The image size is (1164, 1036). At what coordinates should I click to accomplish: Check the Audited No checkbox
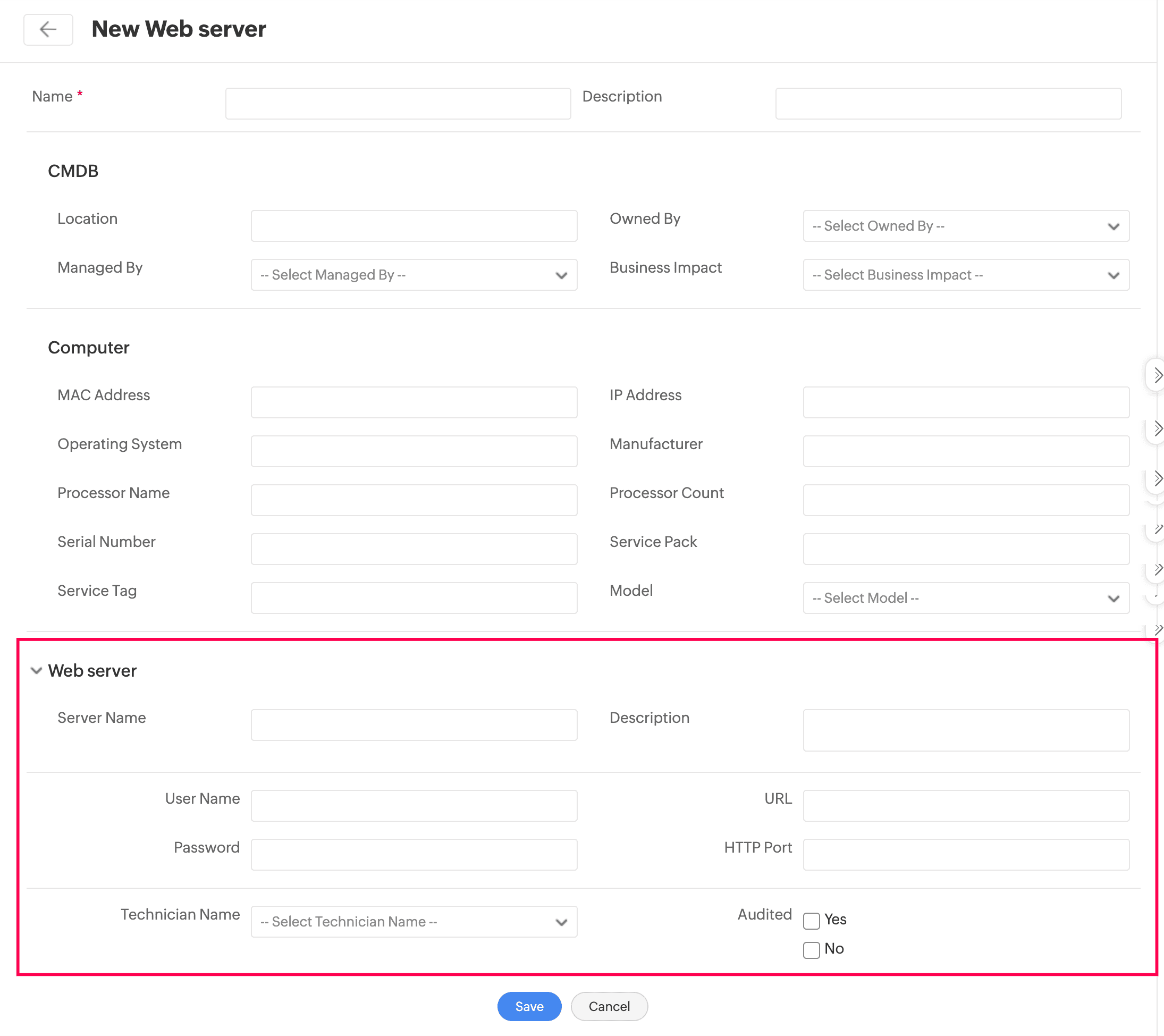(x=811, y=949)
